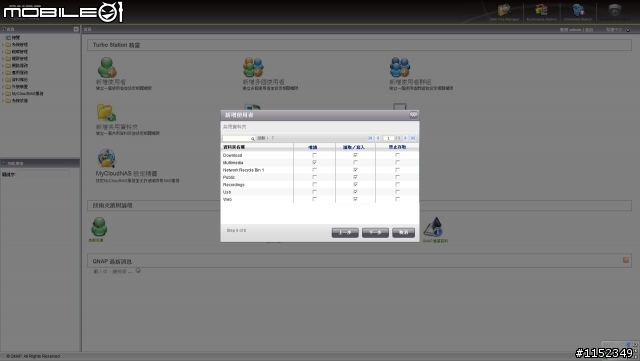Go to previous page in dialog pager
Viewport: 640px width, 361px height.
[x=378, y=138]
